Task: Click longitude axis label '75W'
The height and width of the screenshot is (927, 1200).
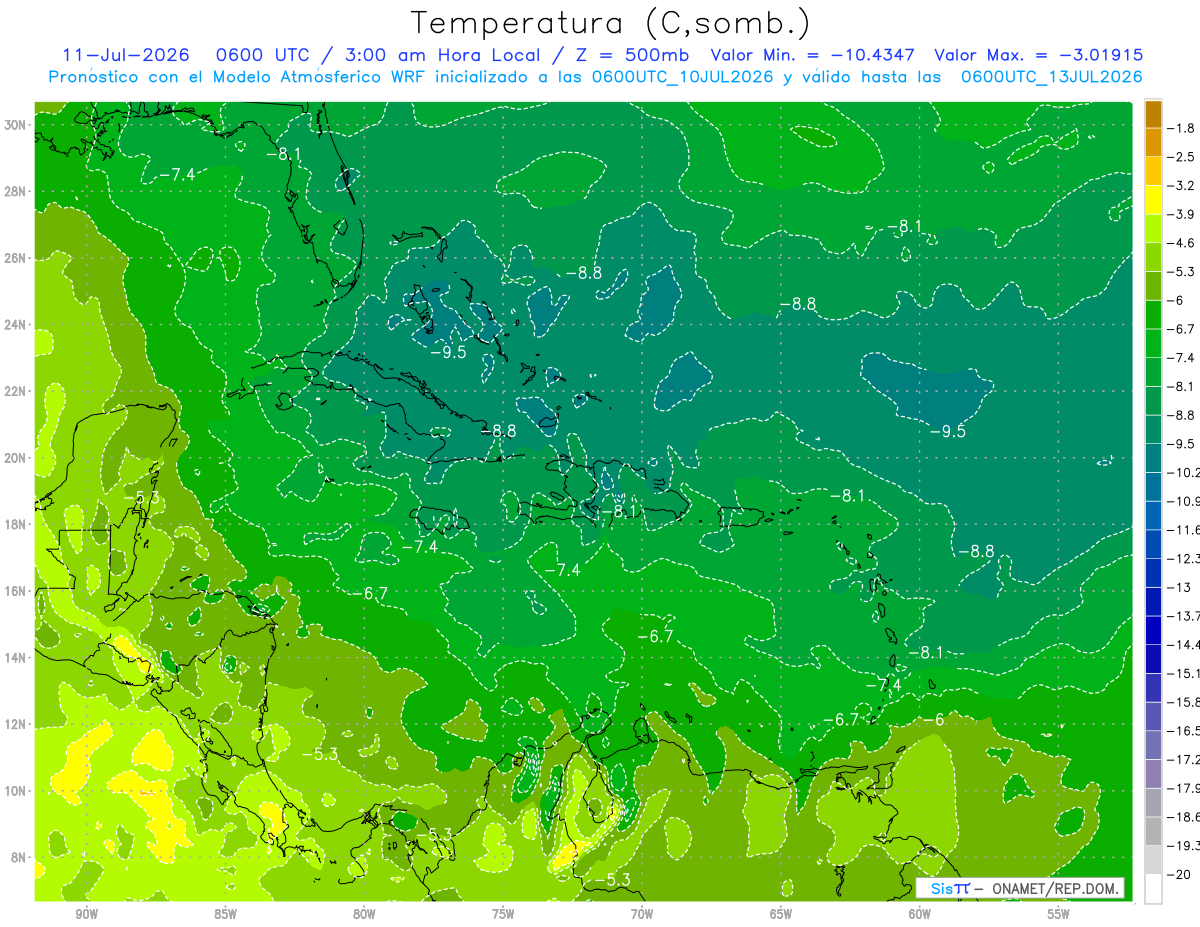Action: pyautogui.click(x=503, y=914)
